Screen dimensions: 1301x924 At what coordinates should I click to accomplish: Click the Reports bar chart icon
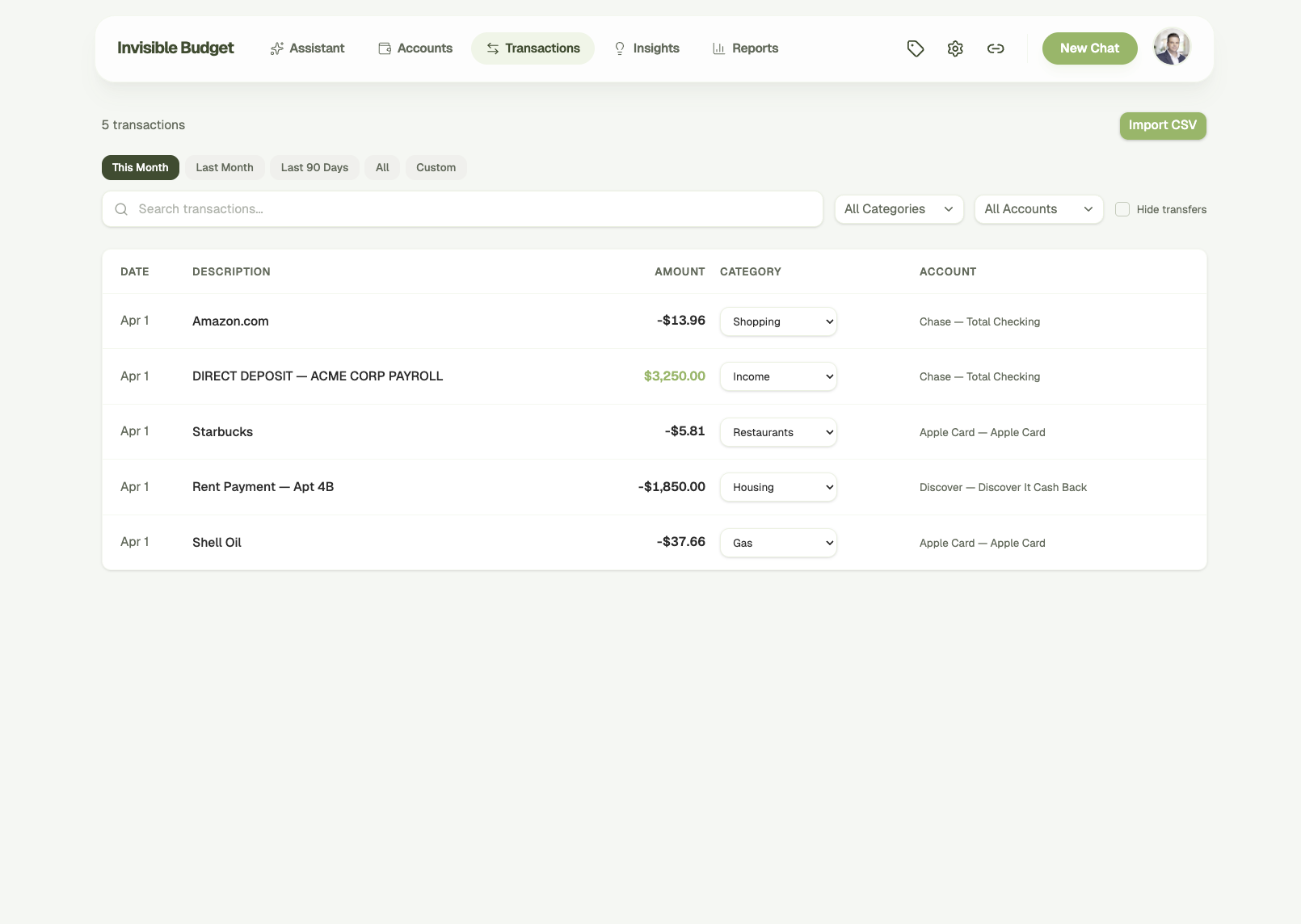point(718,48)
